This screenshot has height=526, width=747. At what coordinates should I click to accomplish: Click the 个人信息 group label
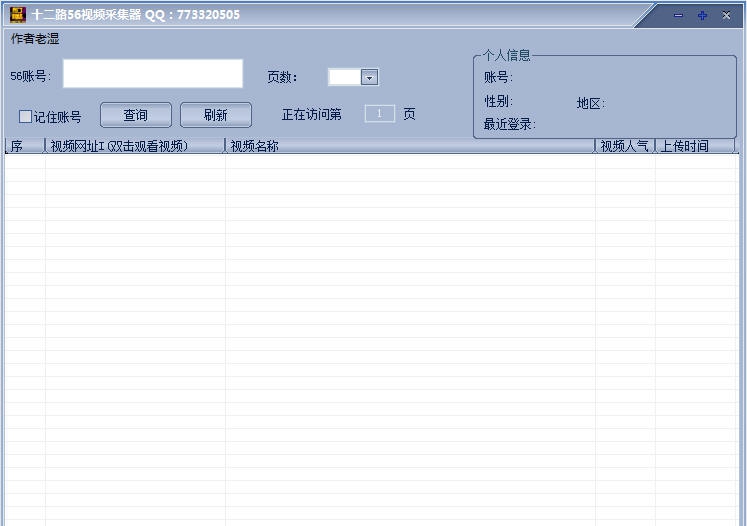click(x=506, y=55)
